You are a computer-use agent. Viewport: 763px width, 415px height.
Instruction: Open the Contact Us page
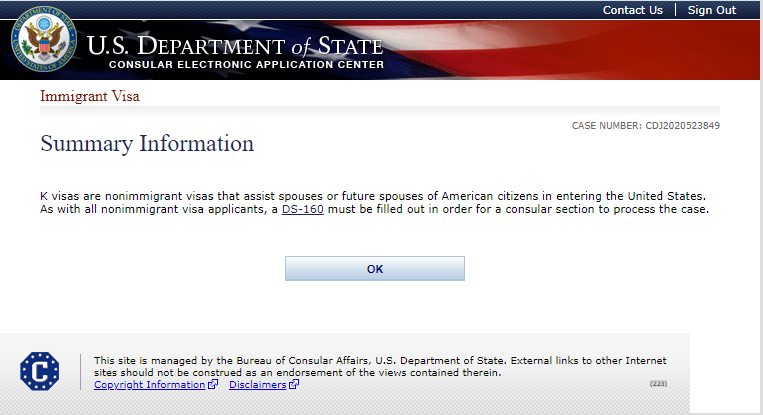pyautogui.click(x=632, y=10)
